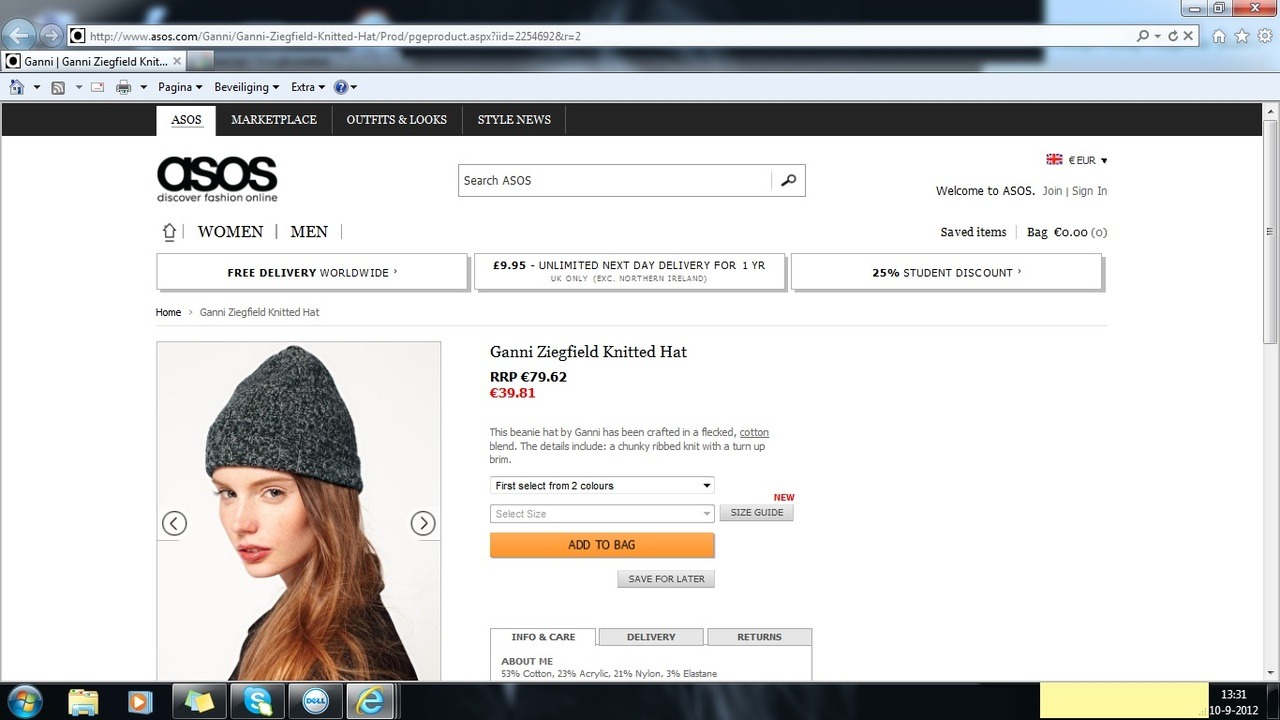1280x720 pixels.
Task: Open the SIZE GUIDE button
Action: [756, 513]
